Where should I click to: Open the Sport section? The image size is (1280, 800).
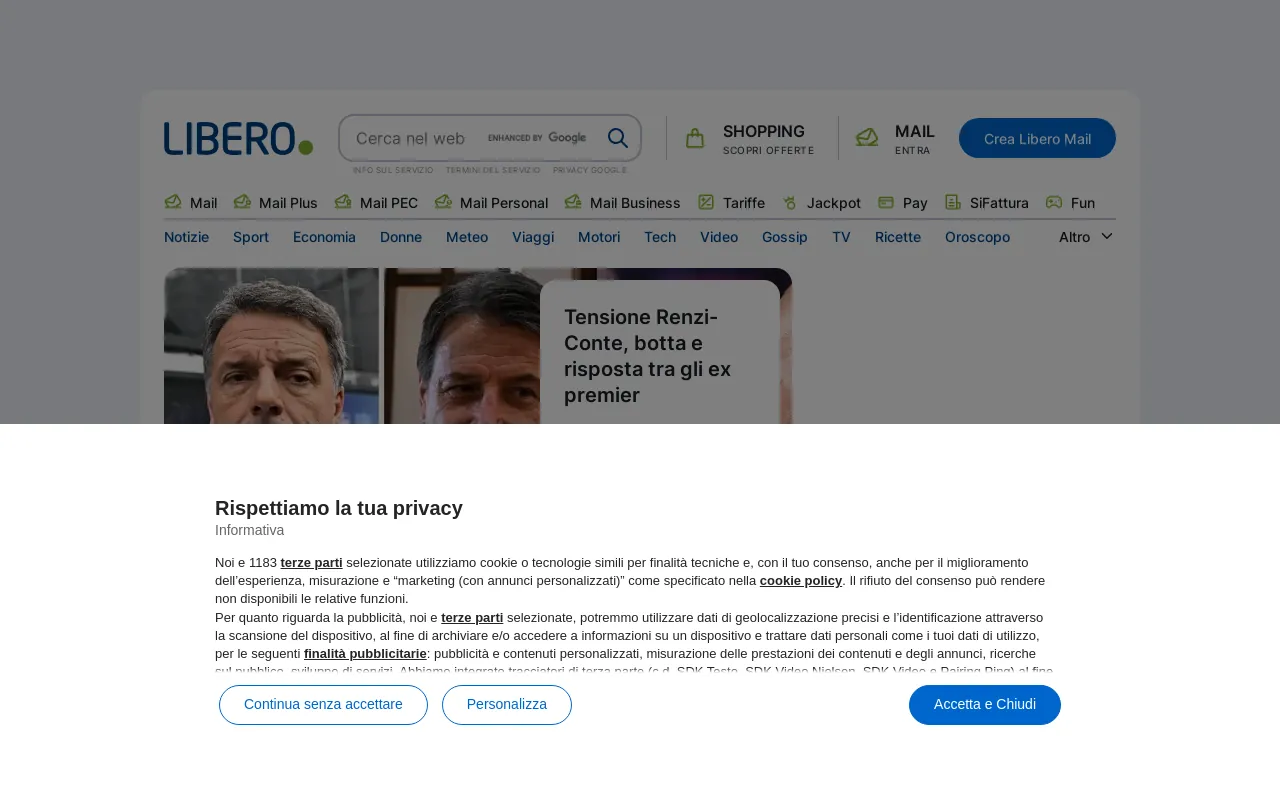[x=251, y=237]
